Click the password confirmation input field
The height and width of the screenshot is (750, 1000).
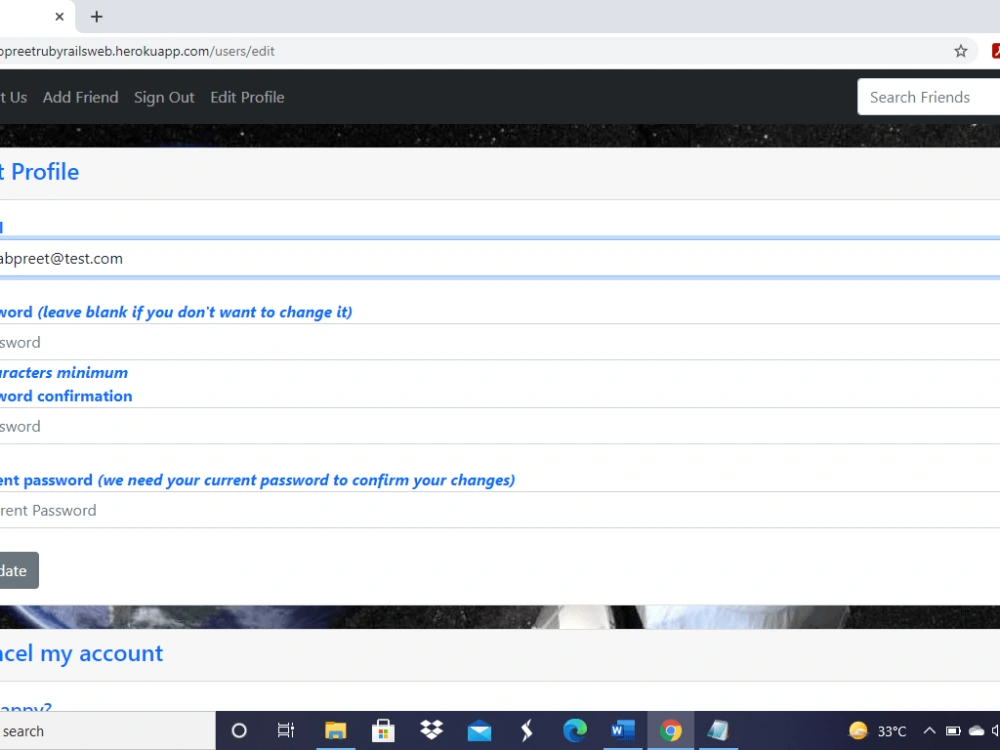(x=500, y=426)
